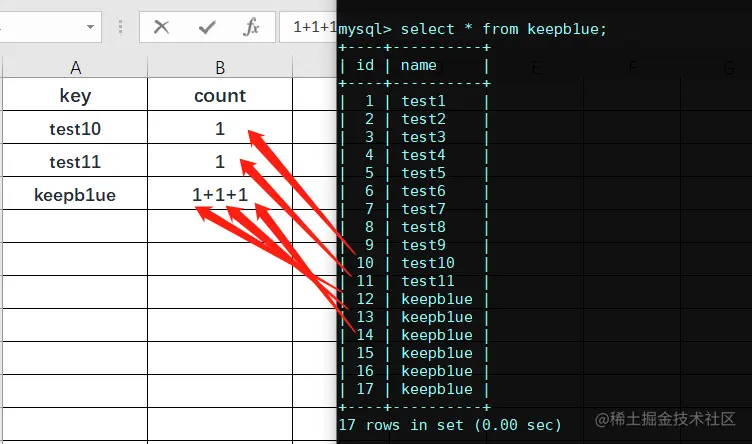Viewport: 752px width, 444px height.
Task: Click the 'id' column header in terminal
Action: click(365, 65)
